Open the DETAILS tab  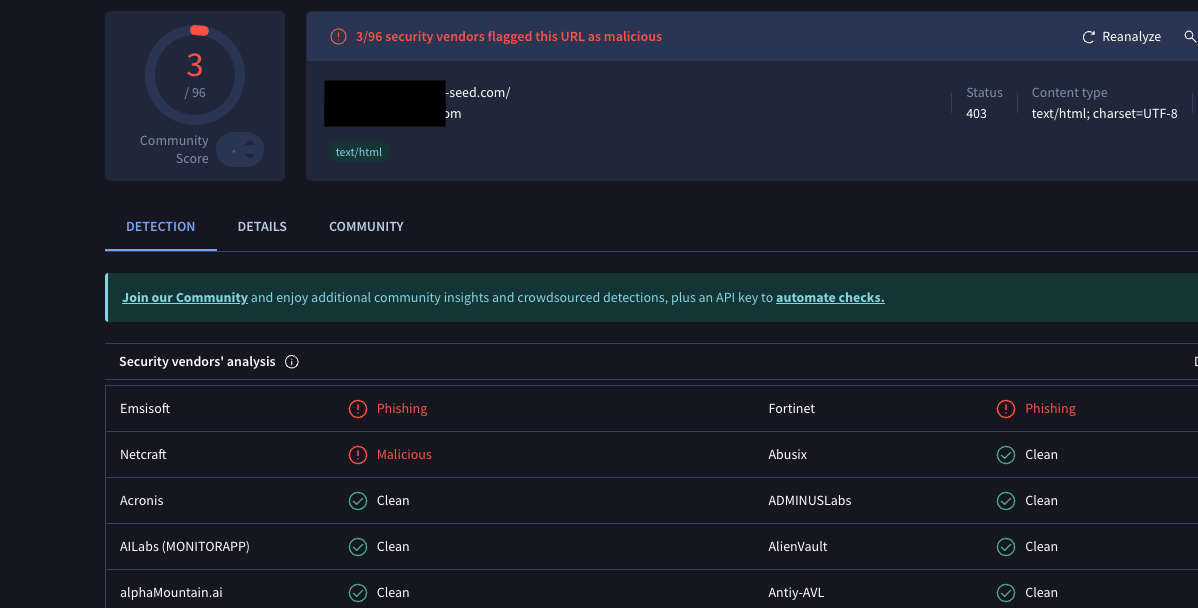(262, 227)
